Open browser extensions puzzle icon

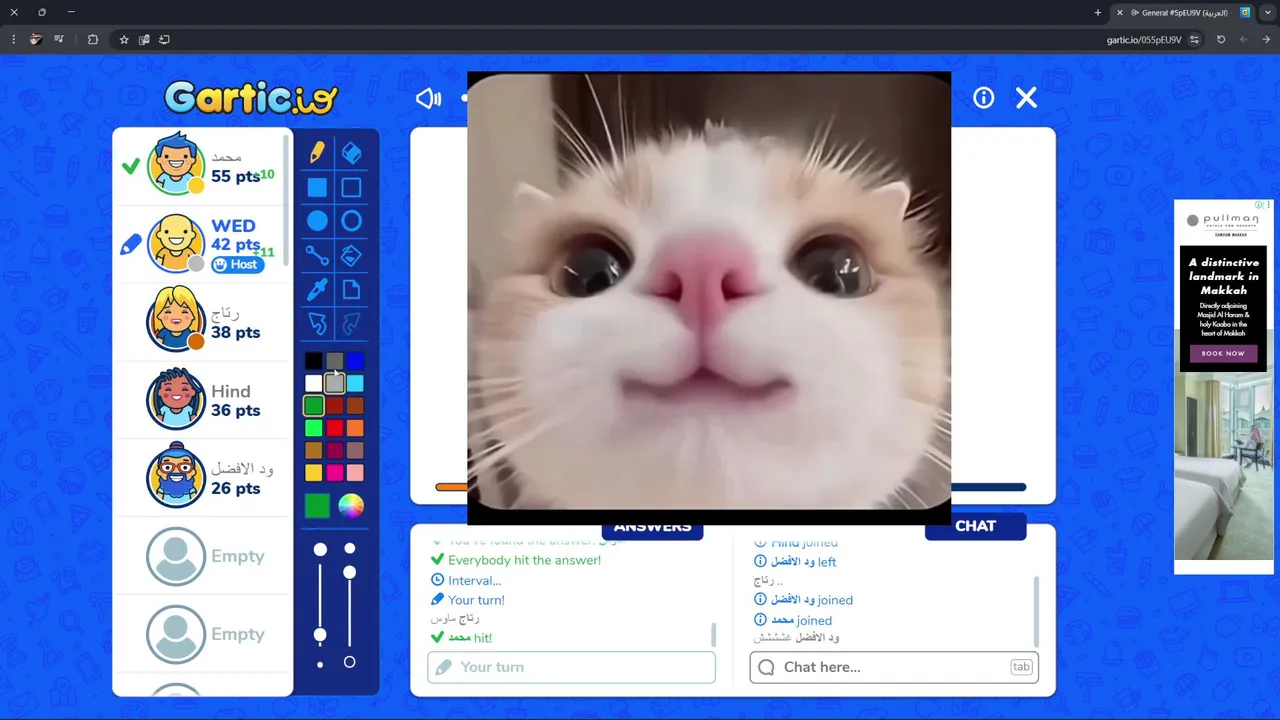pos(93,40)
